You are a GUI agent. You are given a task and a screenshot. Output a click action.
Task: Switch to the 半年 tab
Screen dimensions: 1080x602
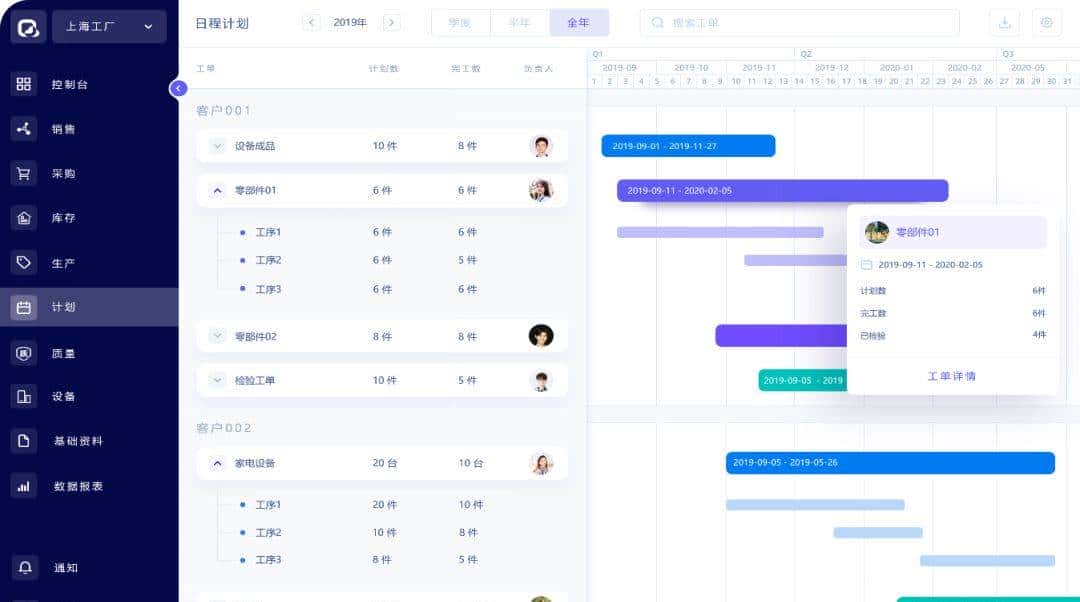point(519,22)
